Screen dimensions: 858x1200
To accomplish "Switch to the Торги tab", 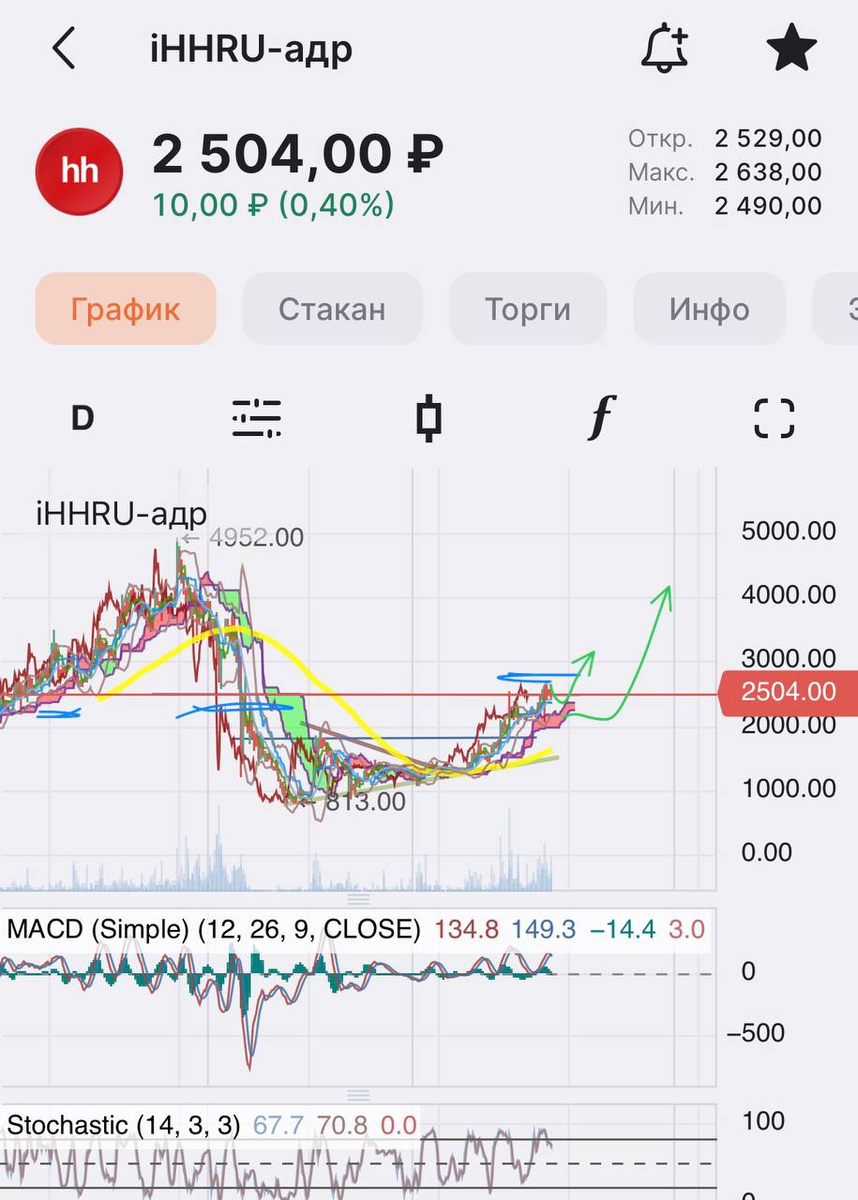I will [528, 308].
